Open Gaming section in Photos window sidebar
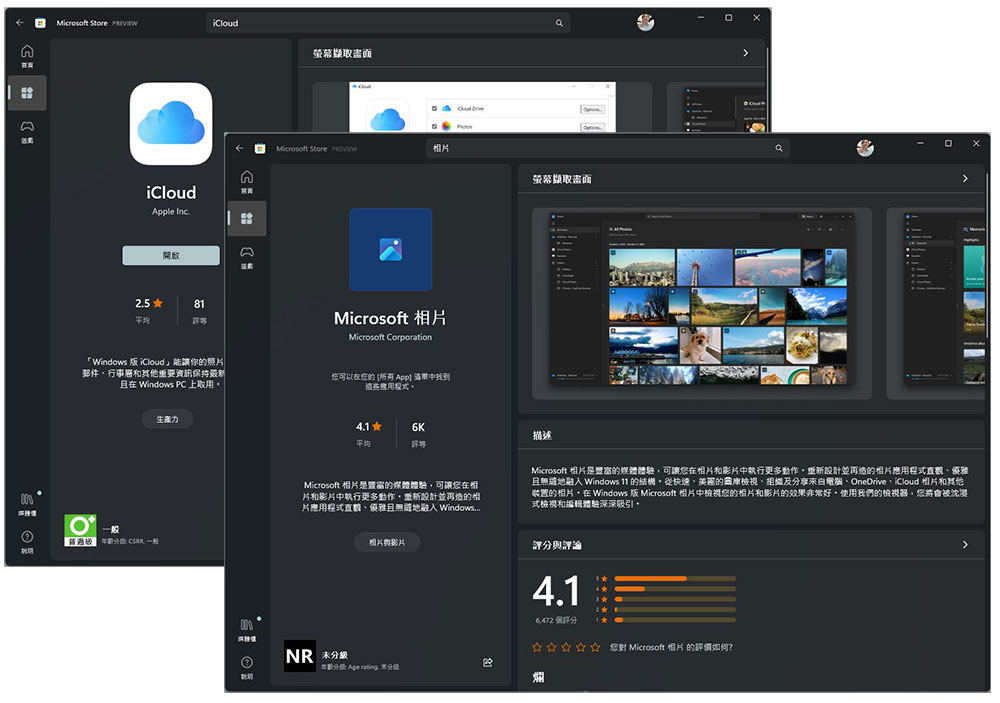This screenshot has height=703, width=1000. (247, 256)
